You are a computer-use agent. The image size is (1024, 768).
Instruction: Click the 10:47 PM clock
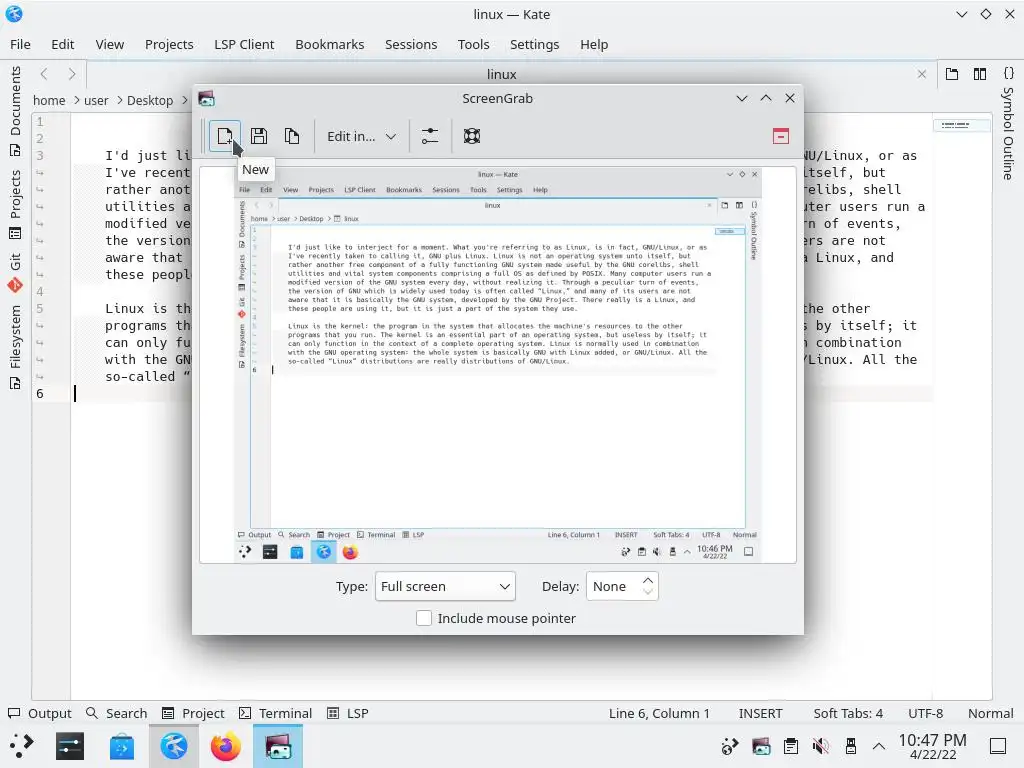[x=933, y=746]
